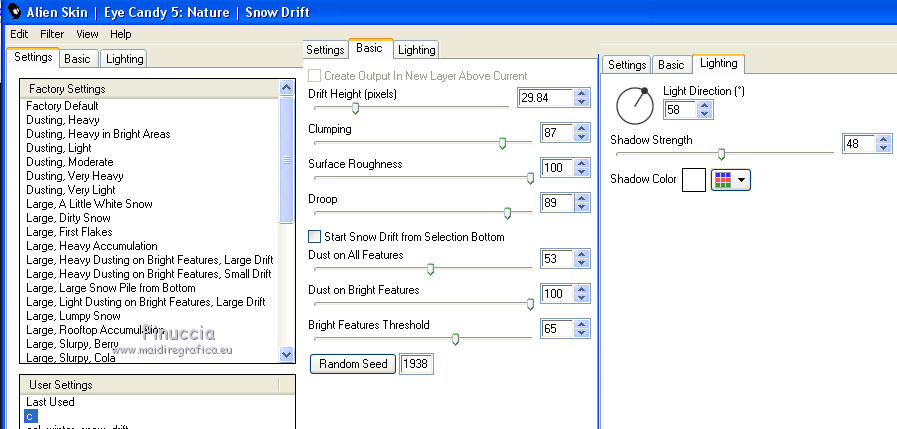The height and width of the screenshot is (429, 897).
Task: Click the Bright Features Threshold slider thumb
Action: pos(455,339)
